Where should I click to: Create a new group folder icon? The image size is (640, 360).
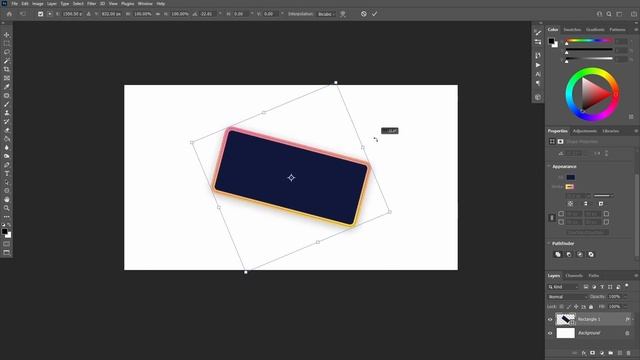[611, 353]
